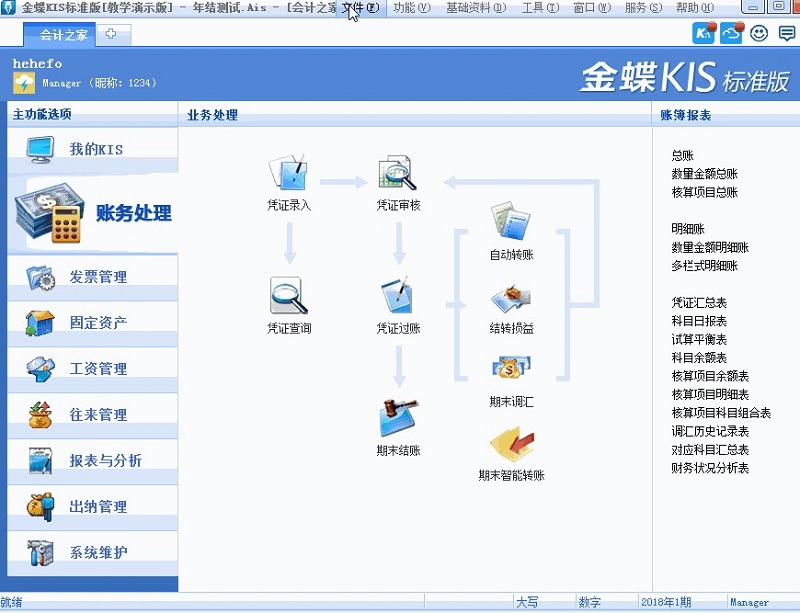The image size is (800, 613).
Task: Select 固定资产 module in sidebar
Action: tap(93, 323)
